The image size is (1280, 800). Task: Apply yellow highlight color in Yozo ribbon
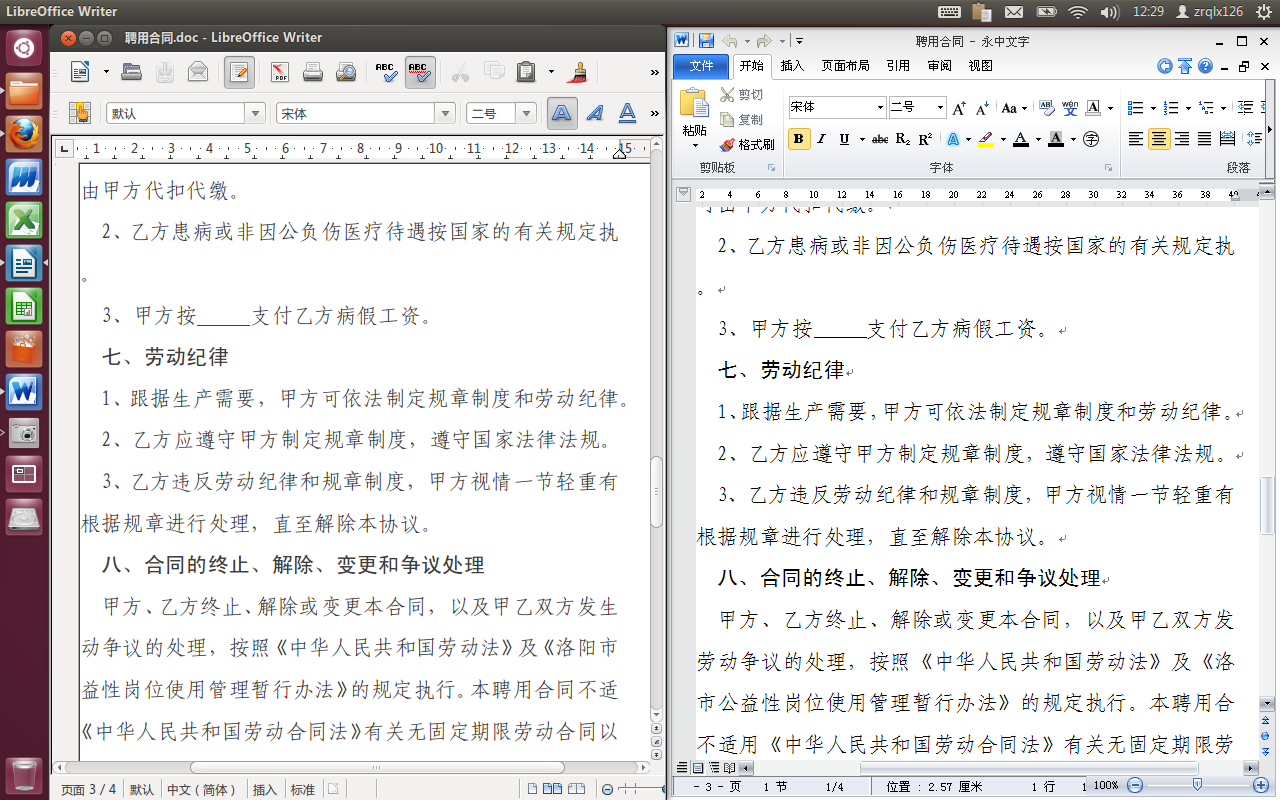tap(985, 139)
